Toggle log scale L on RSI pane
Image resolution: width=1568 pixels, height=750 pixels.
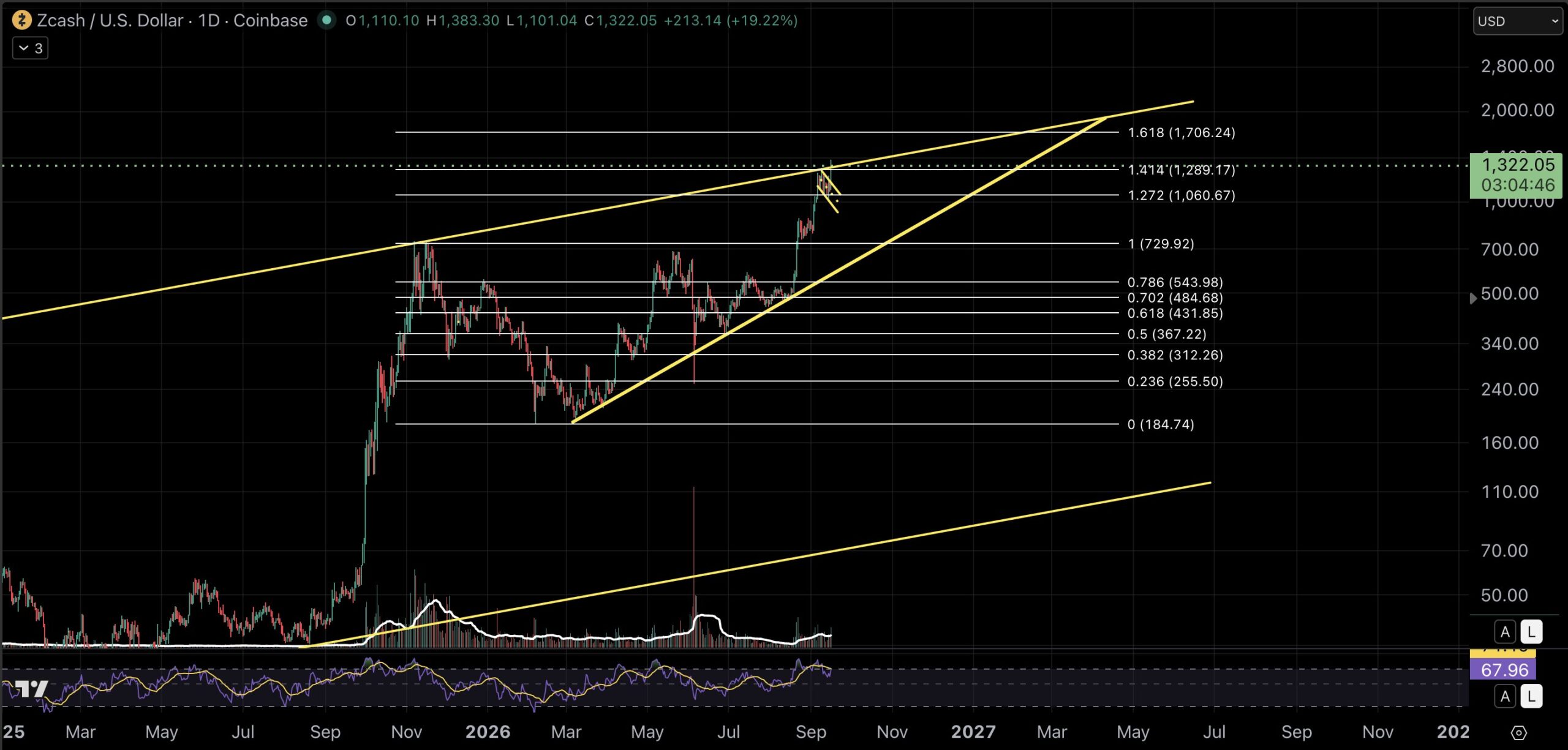pyautogui.click(x=1531, y=696)
